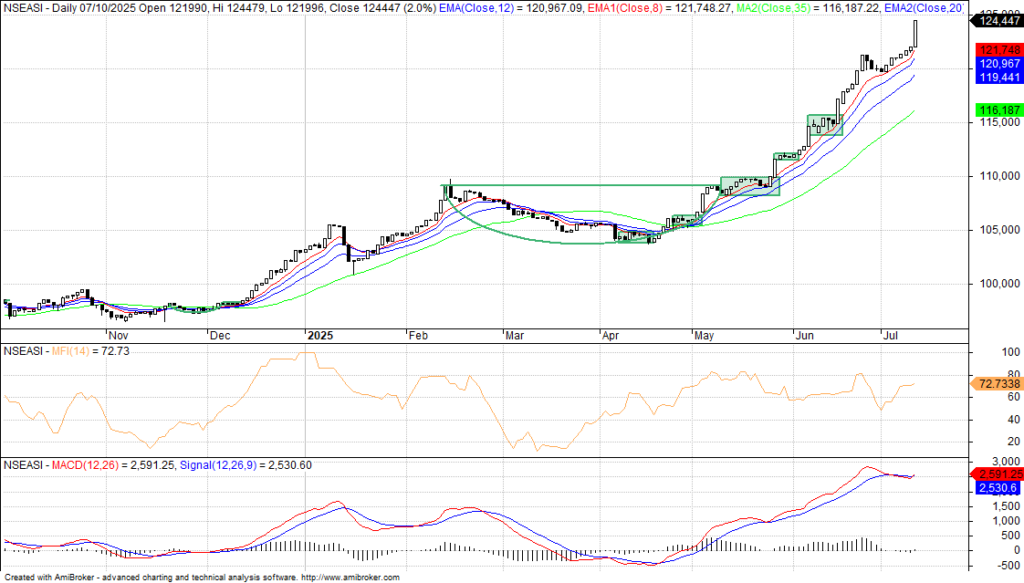The width and height of the screenshot is (1024, 583).
Task: Click the orange 72.7338 MFI value tag
Action: (x=996, y=383)
